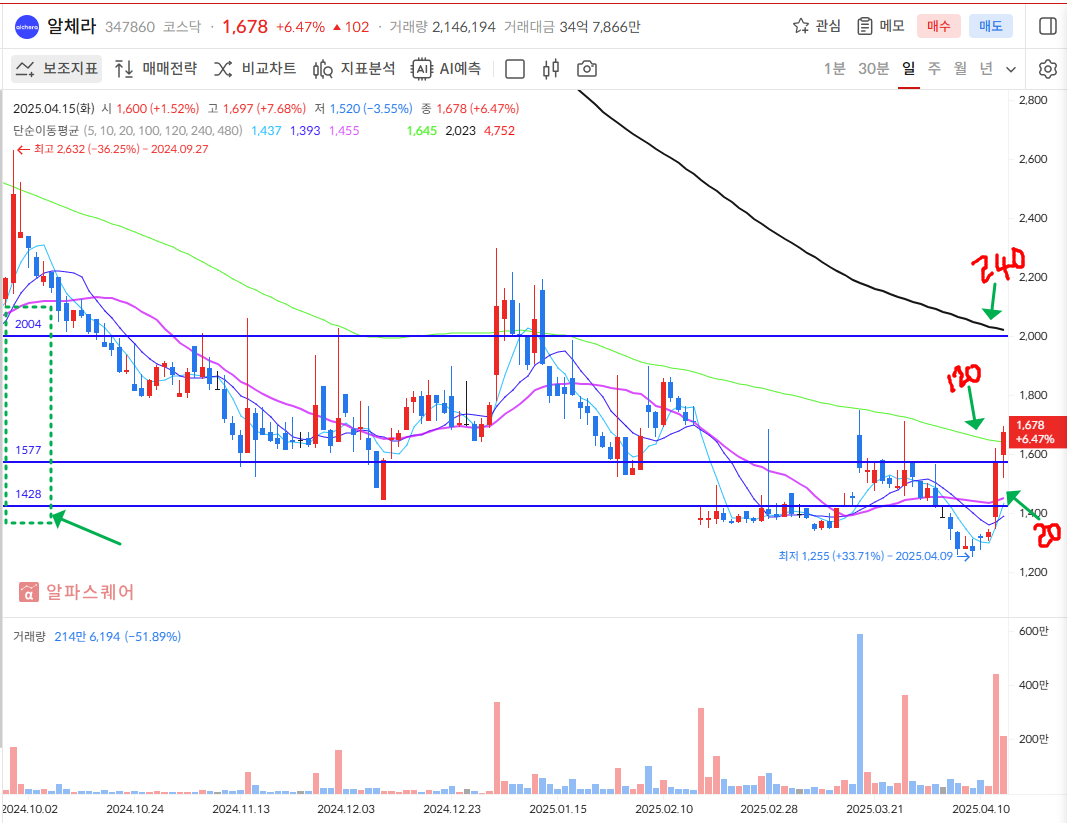Click the 214만 6,194 volume value

[118, 636]
